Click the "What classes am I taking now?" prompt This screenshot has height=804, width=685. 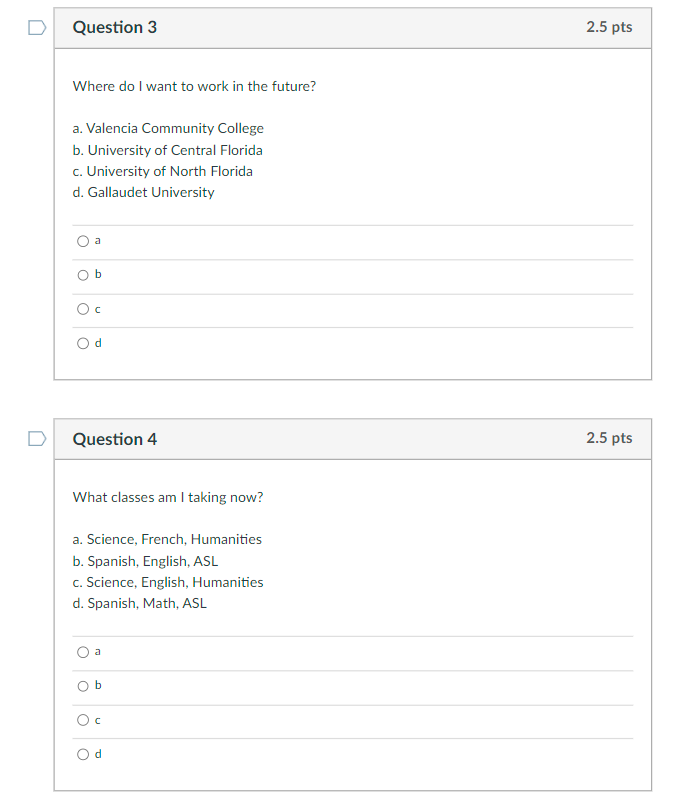point(168,497)
